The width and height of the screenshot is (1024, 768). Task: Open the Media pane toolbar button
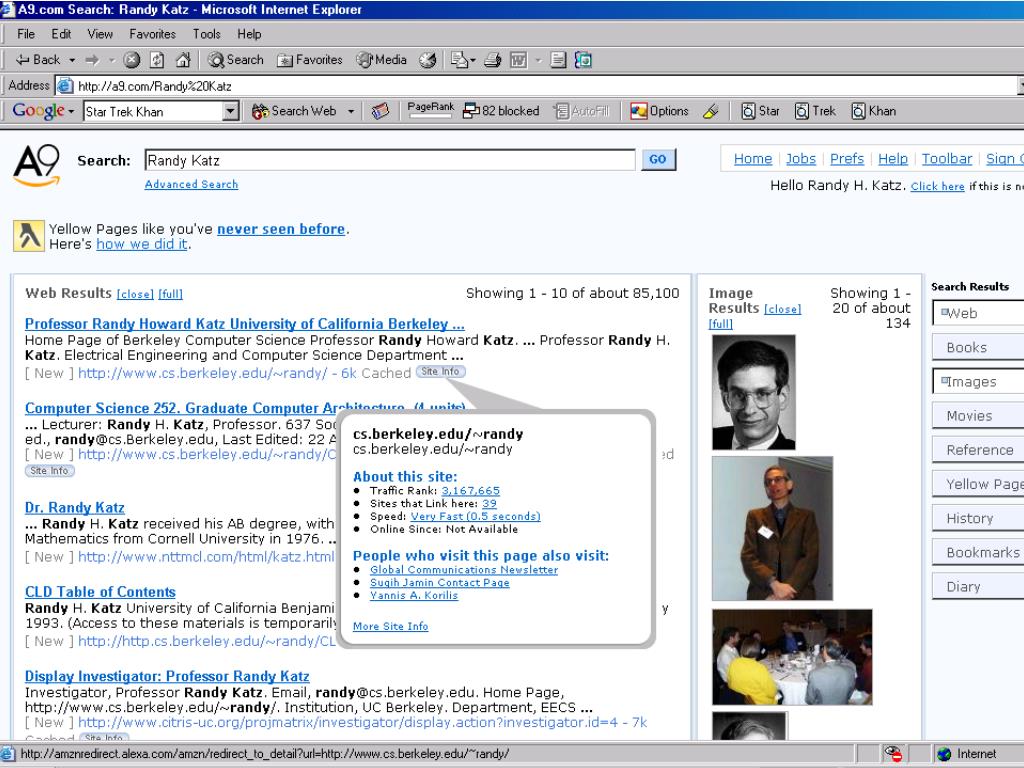(x=381, y=60)
